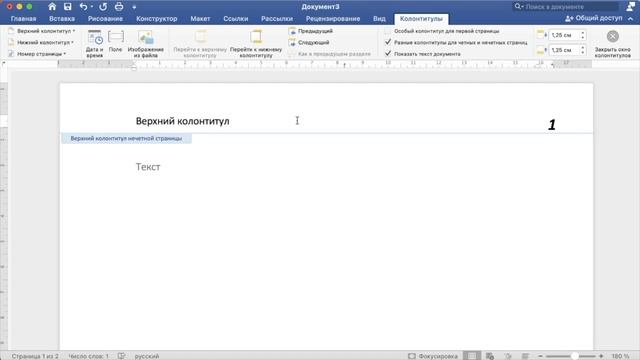Redo with the circular arrow icon
640x360 pixels.
pyautogui.click(x=103, y=7)
